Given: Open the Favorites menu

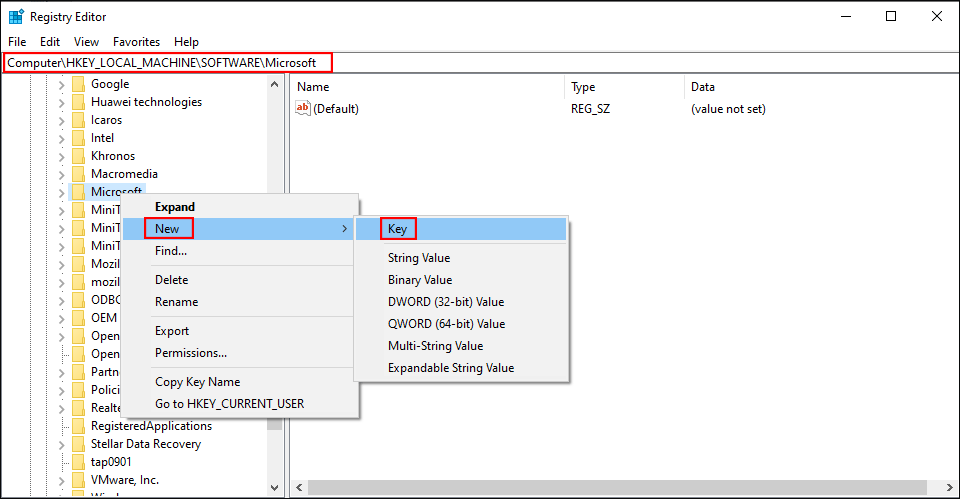Looking at the screenshot, I should pos(137,42).
